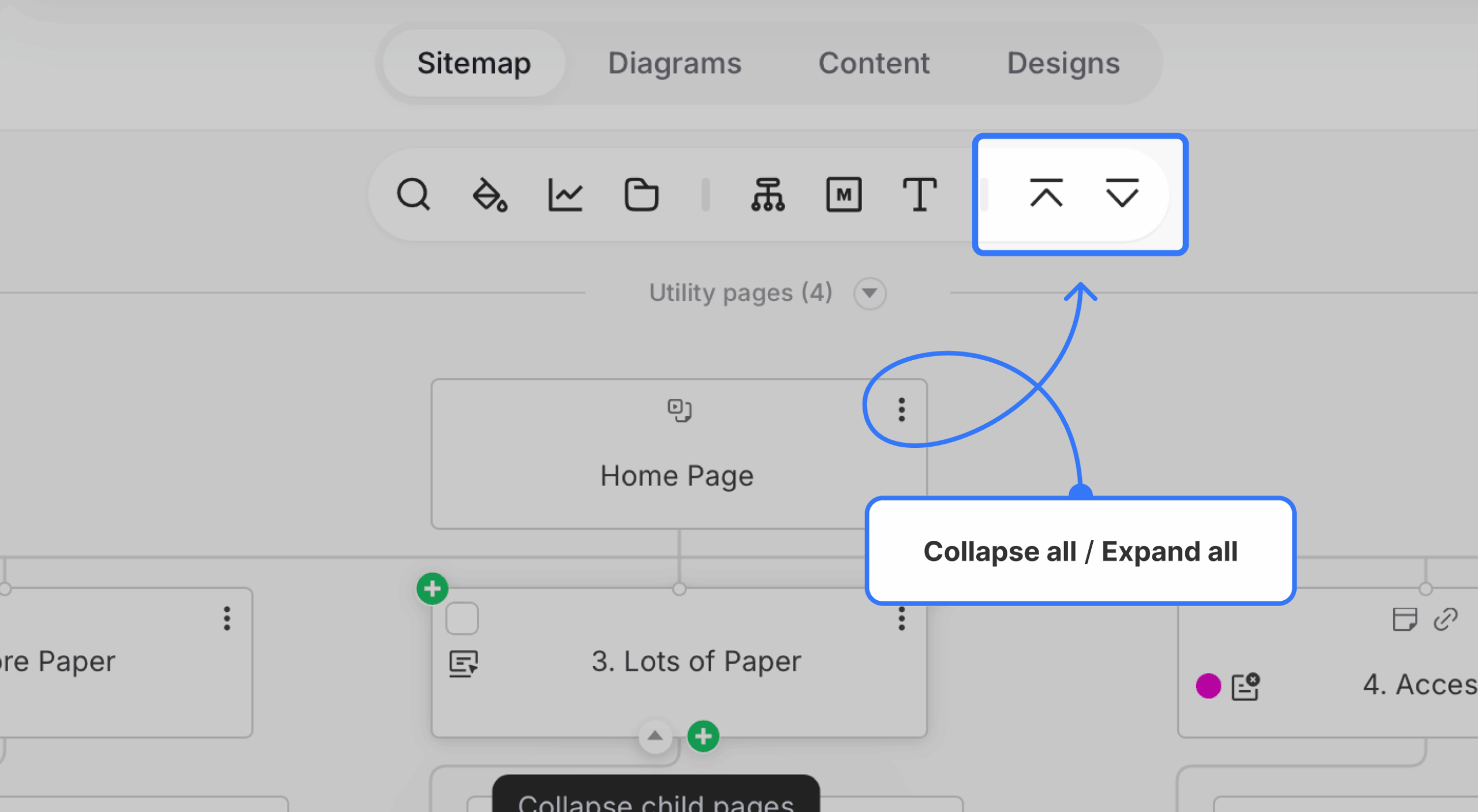Screen dimensions: 1478x812
Task: Add child page with green plus below Lots of Paper
Action: tap(703, 736)
